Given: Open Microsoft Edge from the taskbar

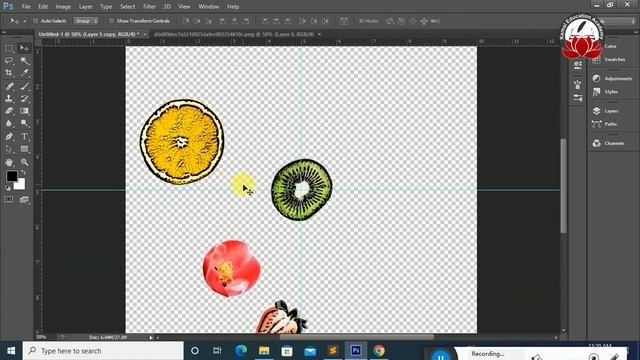Looking at the screenshot, I should (241, 351).
